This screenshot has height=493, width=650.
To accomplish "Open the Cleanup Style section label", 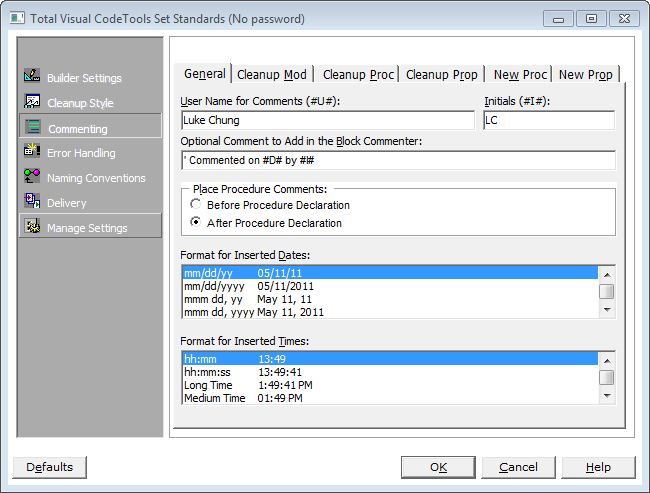I will [80, 103].
